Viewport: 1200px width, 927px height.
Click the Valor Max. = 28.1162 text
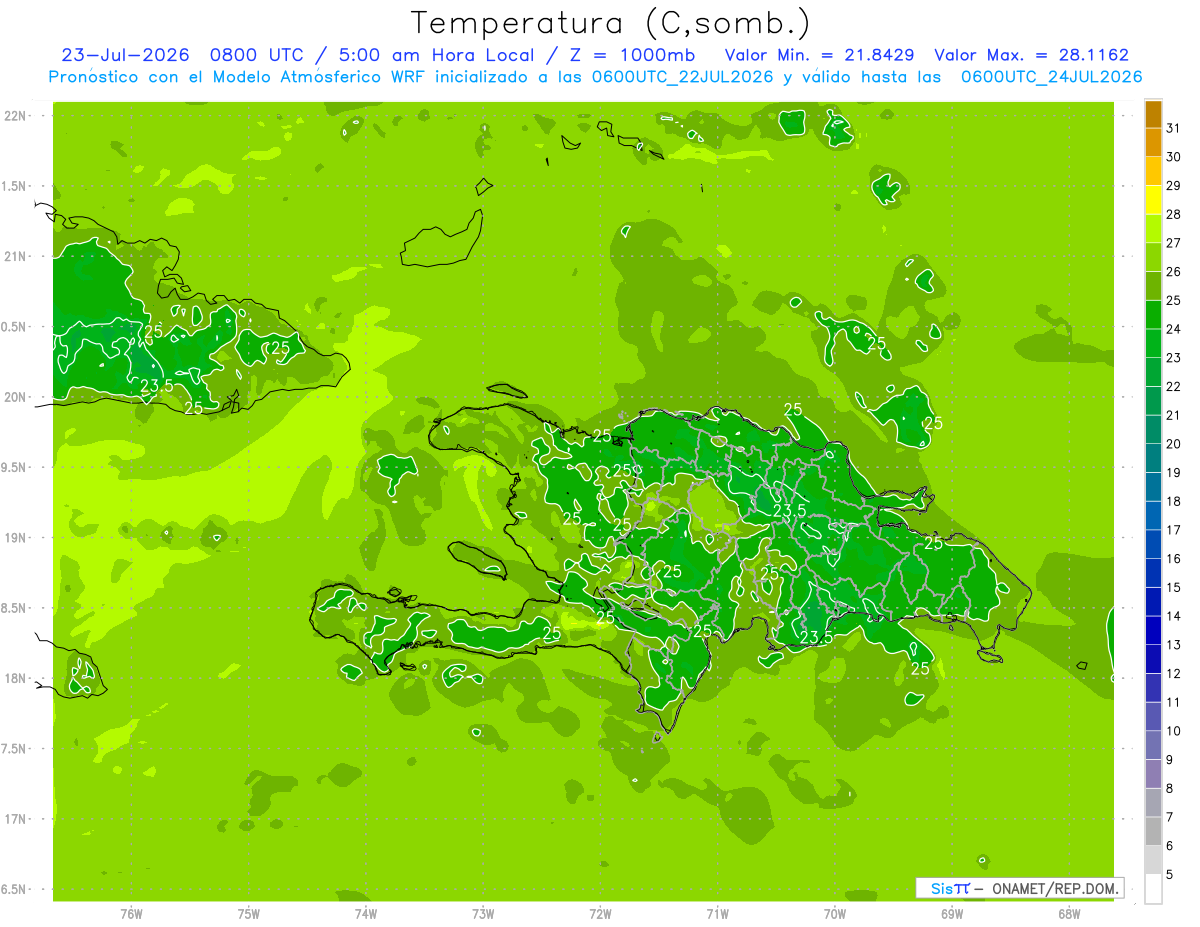click(1031, 55)
